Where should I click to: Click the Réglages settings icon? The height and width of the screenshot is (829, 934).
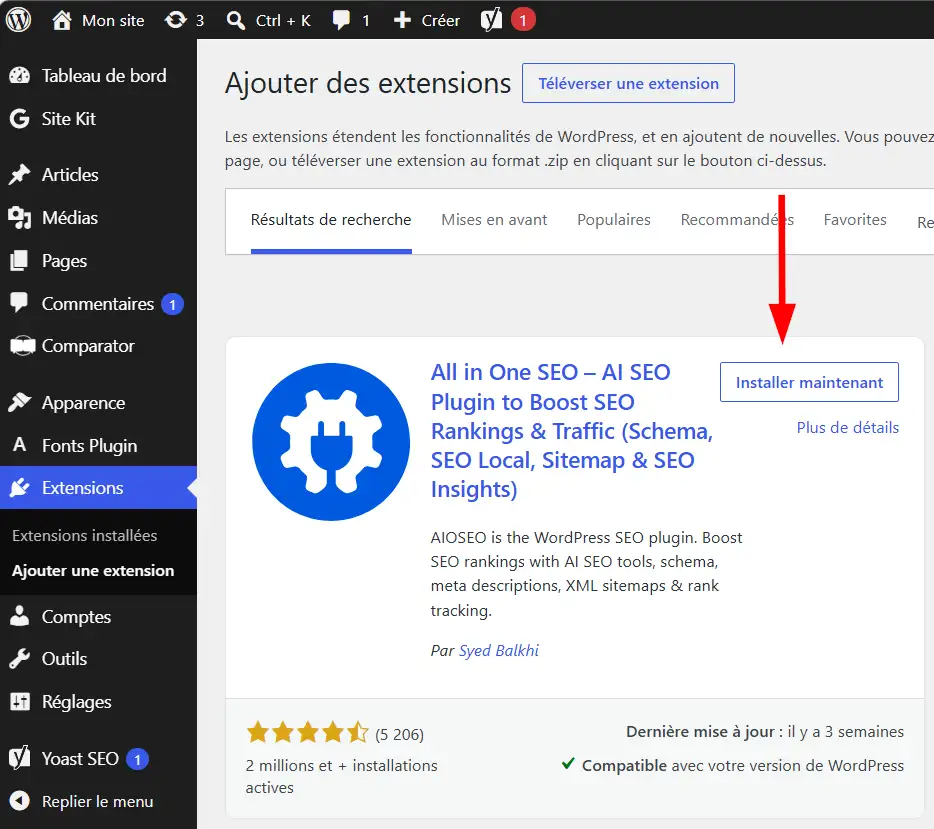20,702
